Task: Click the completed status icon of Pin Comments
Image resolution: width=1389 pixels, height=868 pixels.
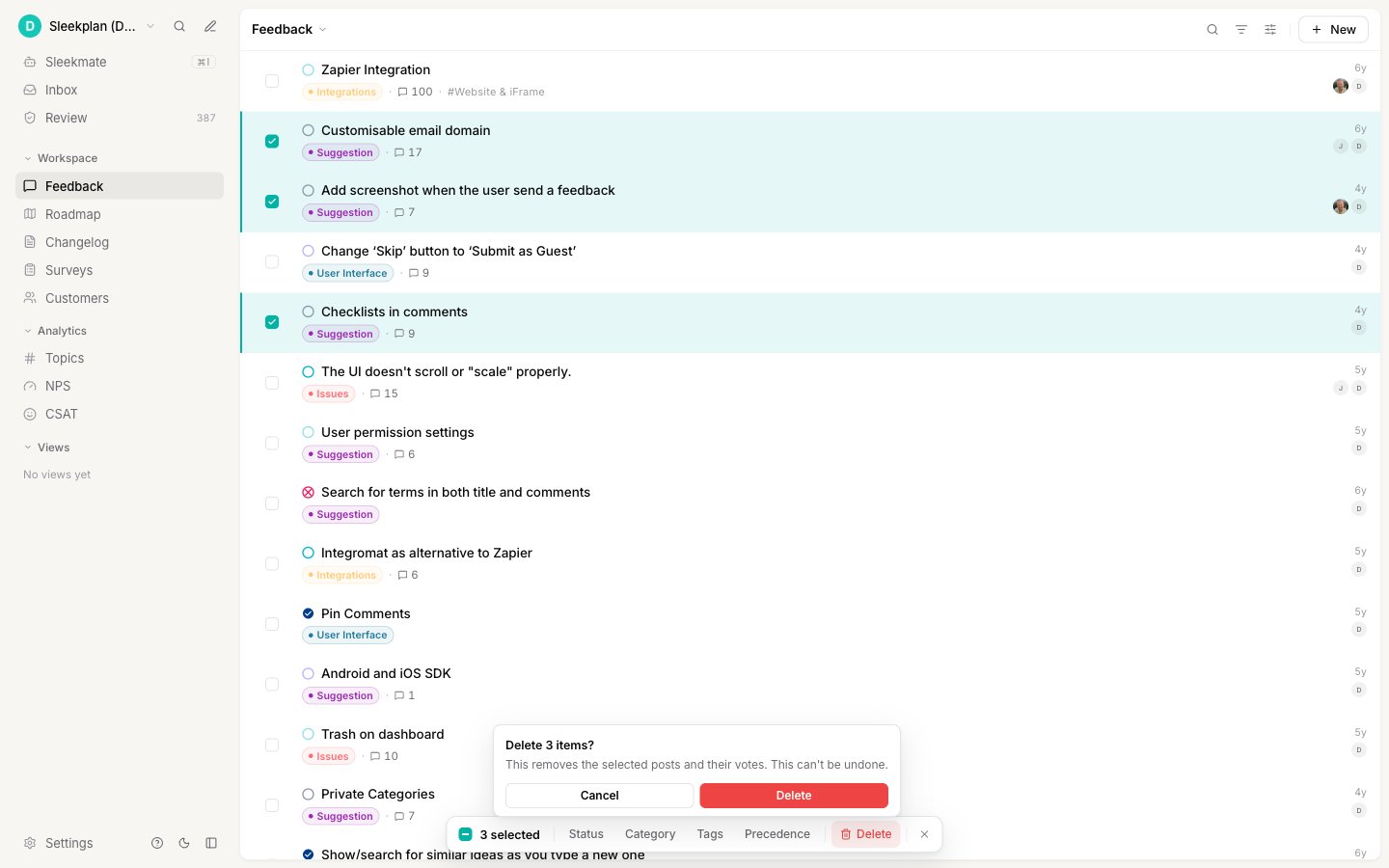Action: point(309,613)
